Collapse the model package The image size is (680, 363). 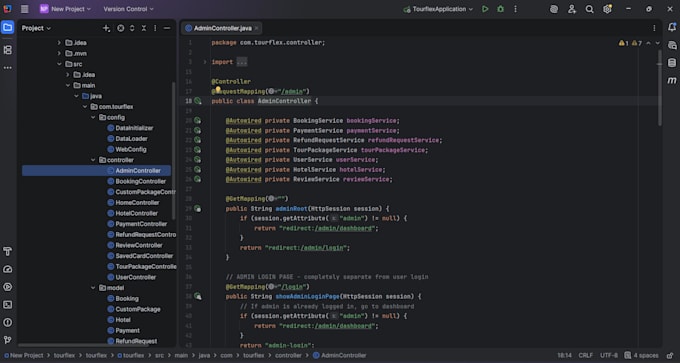point(93,288)
